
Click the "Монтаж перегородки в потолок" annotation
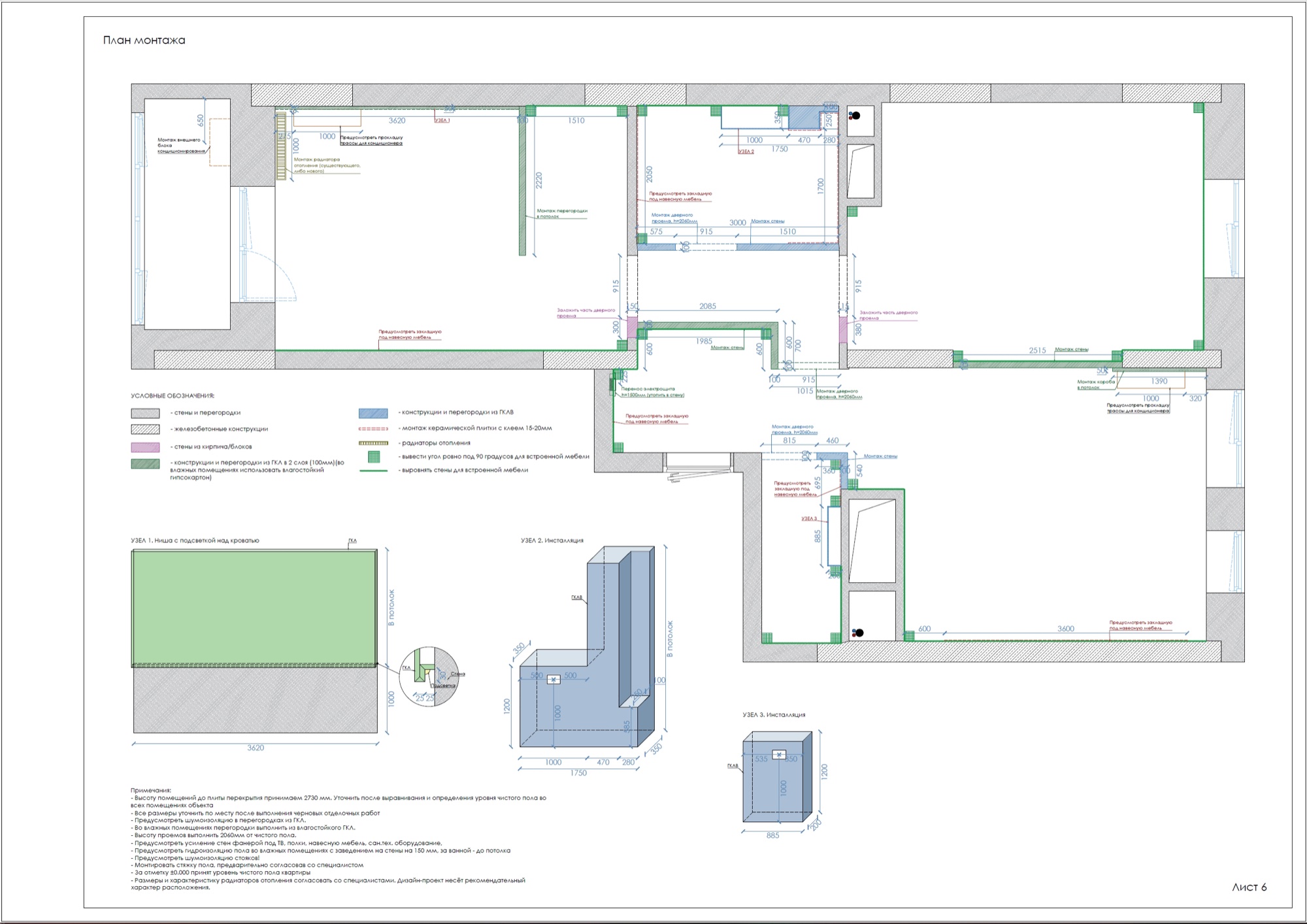tap(562, 214)
